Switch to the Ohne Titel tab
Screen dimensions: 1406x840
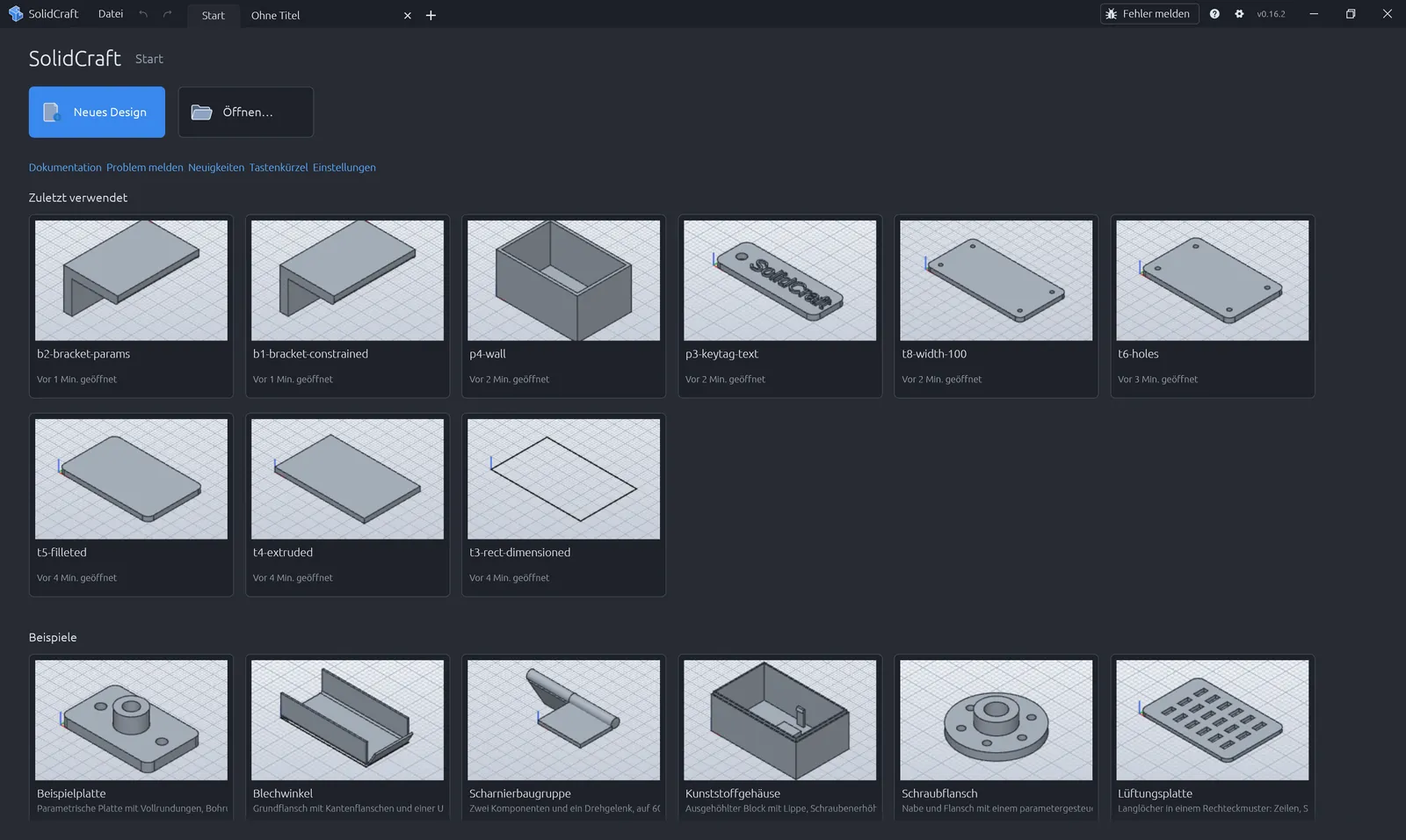pyautogui.click(x=276, y=16)
